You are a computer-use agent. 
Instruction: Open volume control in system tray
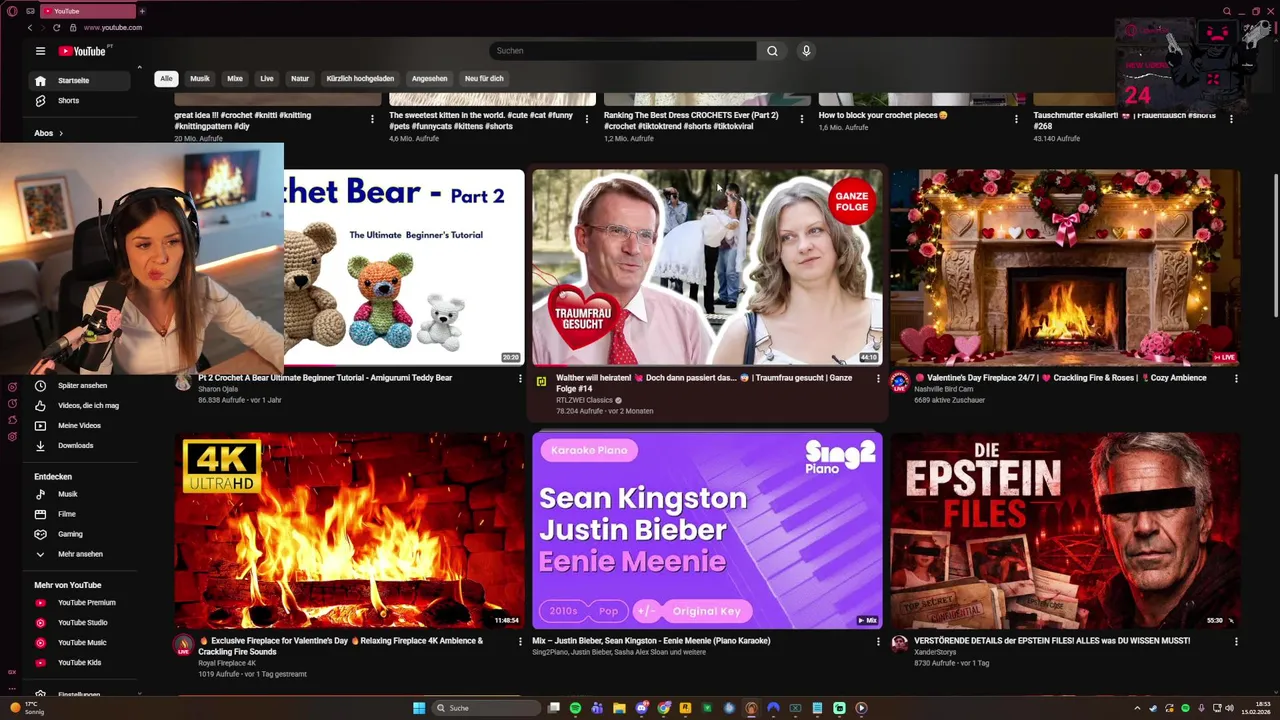[x=1229, y=708]
